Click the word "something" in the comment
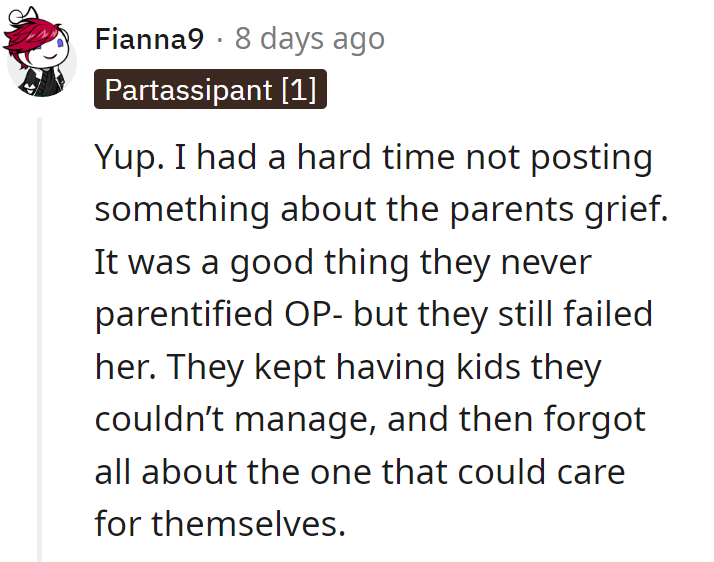 [x=181, y=211]
